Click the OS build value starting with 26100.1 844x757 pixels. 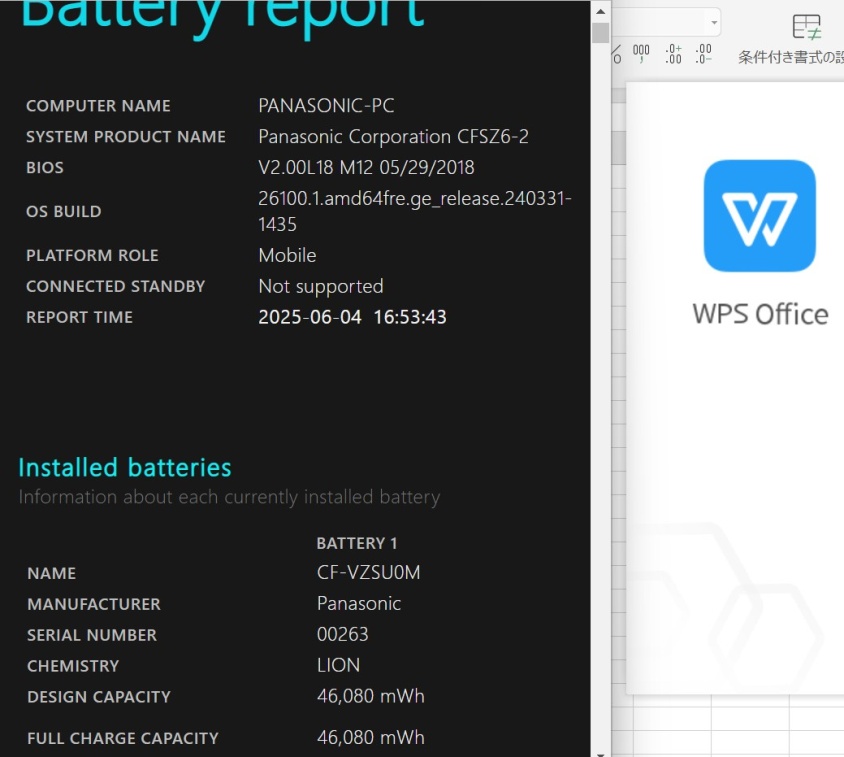(x=414, y=211)
